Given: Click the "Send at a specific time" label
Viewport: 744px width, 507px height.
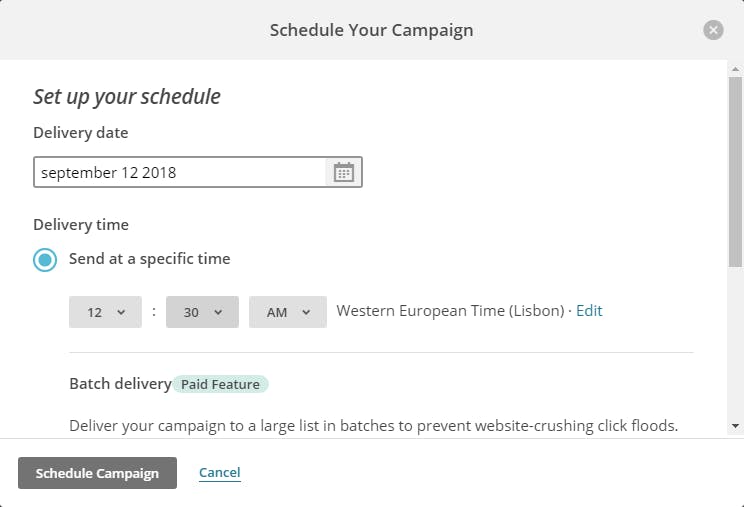Looking at the screenshot, I should (149, 258).
